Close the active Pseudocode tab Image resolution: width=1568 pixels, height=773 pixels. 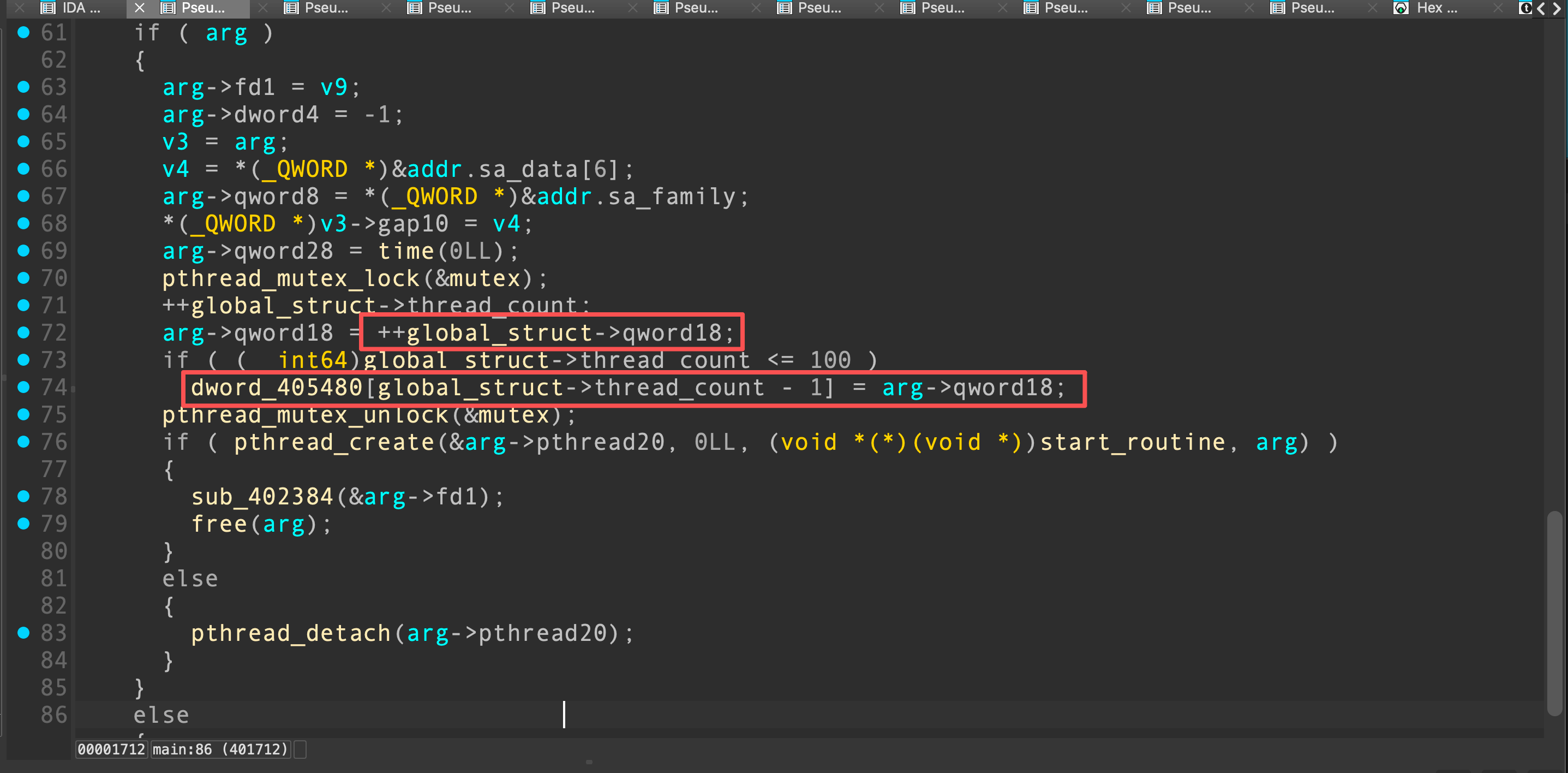[139, 8]
